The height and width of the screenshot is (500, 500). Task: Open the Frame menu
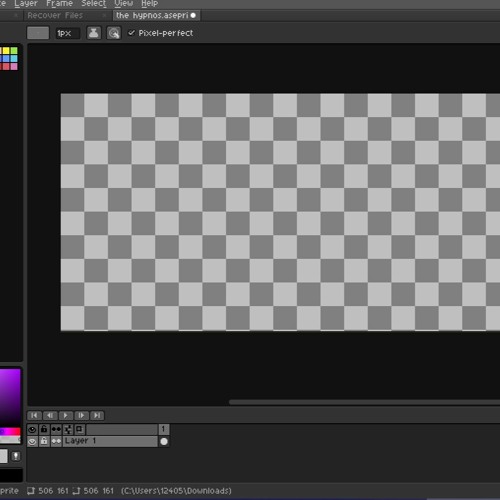pos(59,4)
